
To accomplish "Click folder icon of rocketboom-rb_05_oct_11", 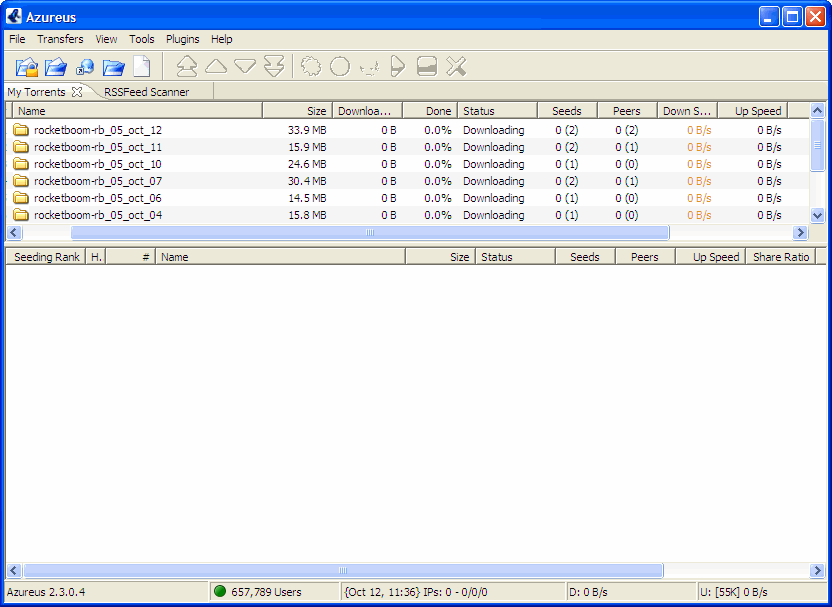I will click(x=21, y=147).
